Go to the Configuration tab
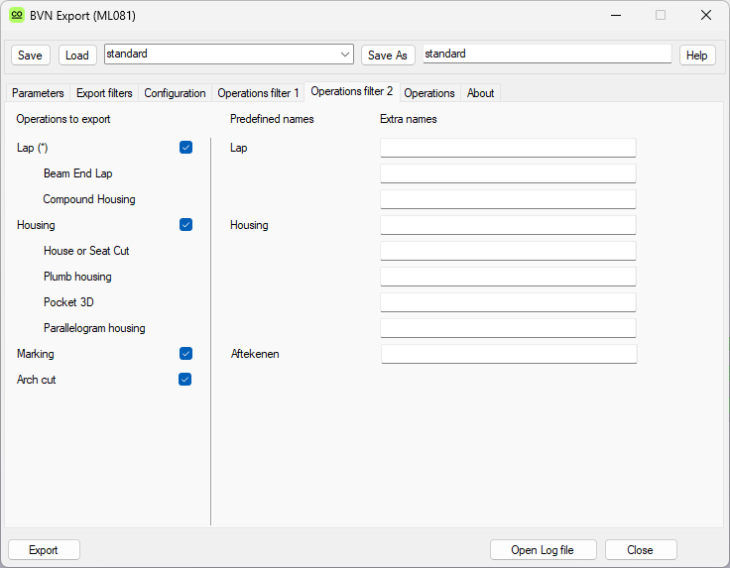Viewport: 730px width, 568px height. [175, 93]
